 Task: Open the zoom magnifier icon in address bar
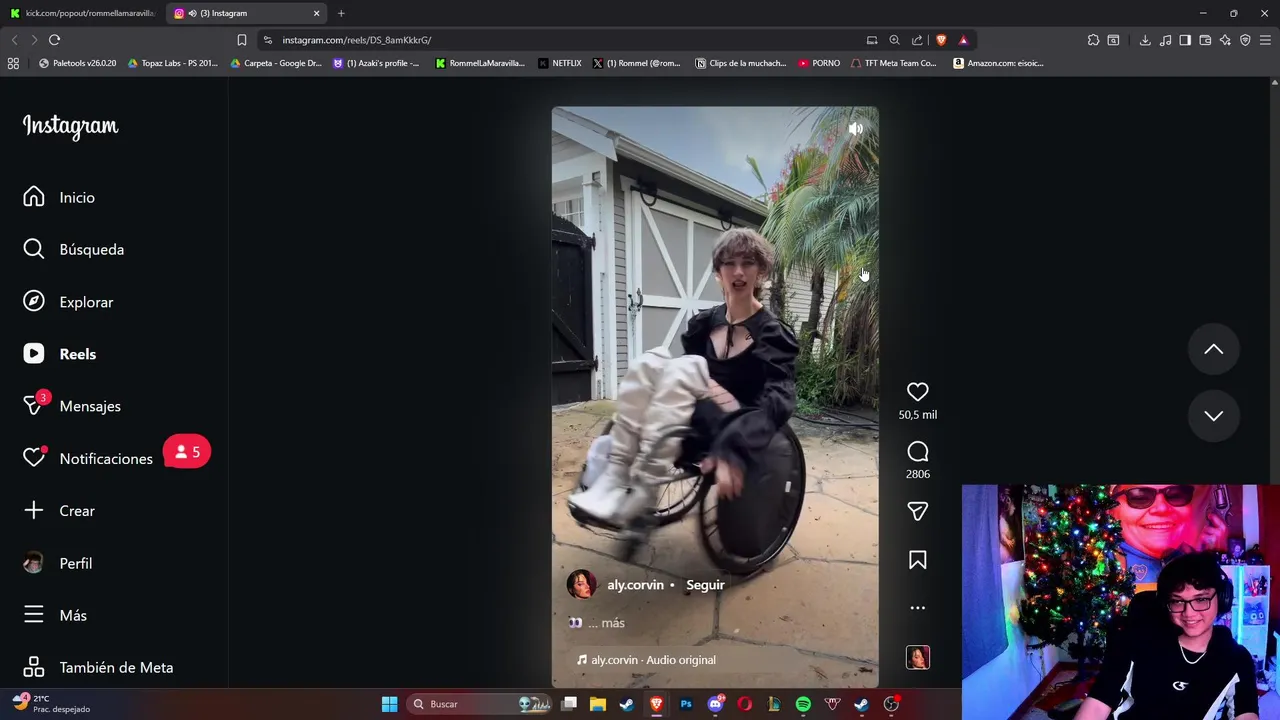(x=894, y=40)
